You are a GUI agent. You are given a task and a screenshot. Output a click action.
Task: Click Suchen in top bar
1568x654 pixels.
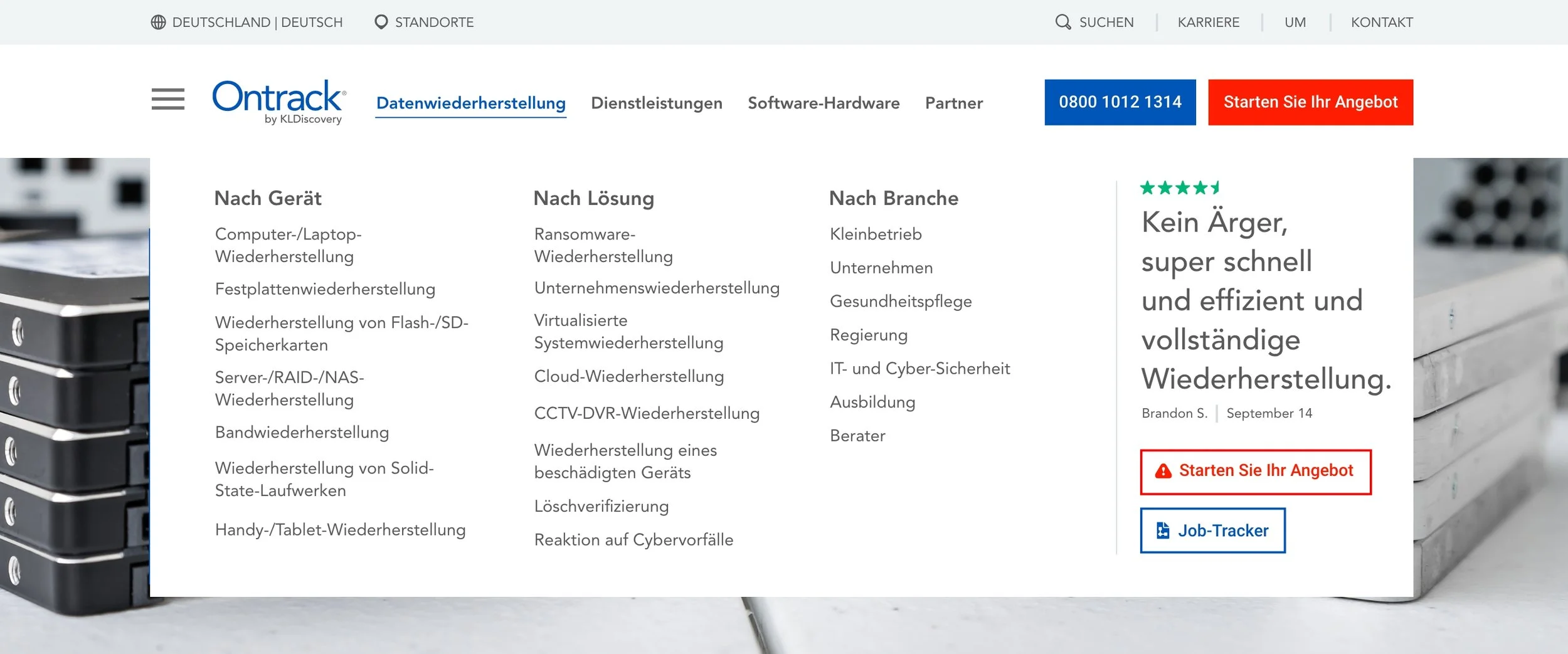pyautogui.click(x=1106, y=23)
